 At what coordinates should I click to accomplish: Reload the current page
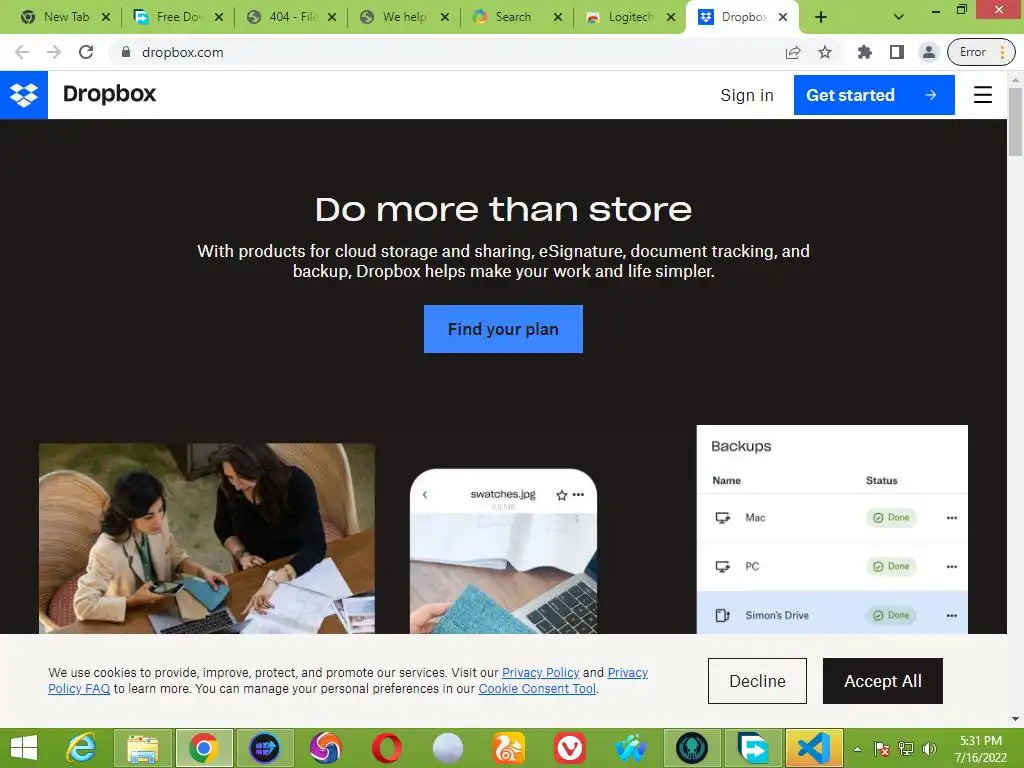click(x=86, y=52)
